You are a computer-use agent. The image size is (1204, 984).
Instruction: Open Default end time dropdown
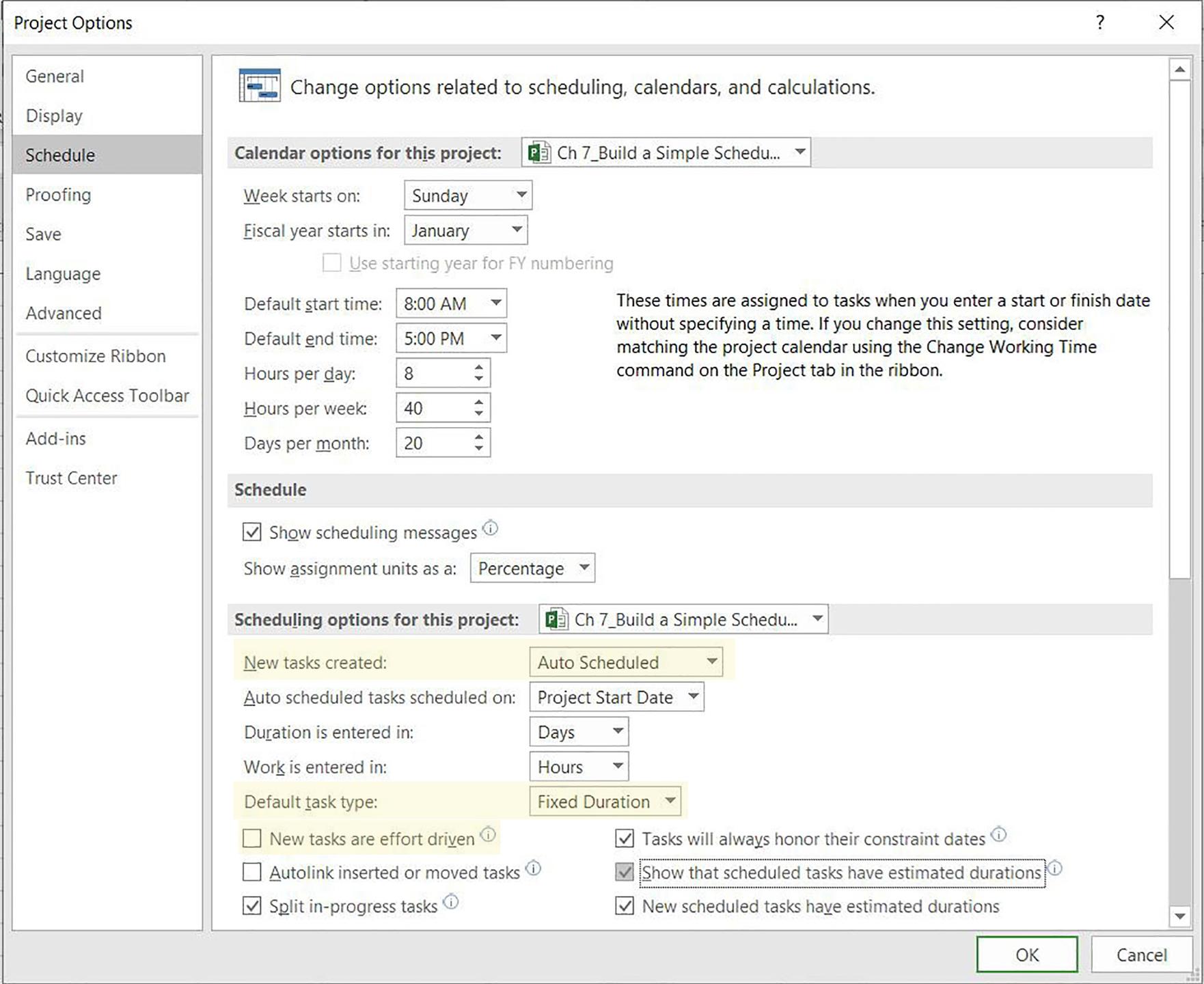pyautogui.click(x=452, y=338)
